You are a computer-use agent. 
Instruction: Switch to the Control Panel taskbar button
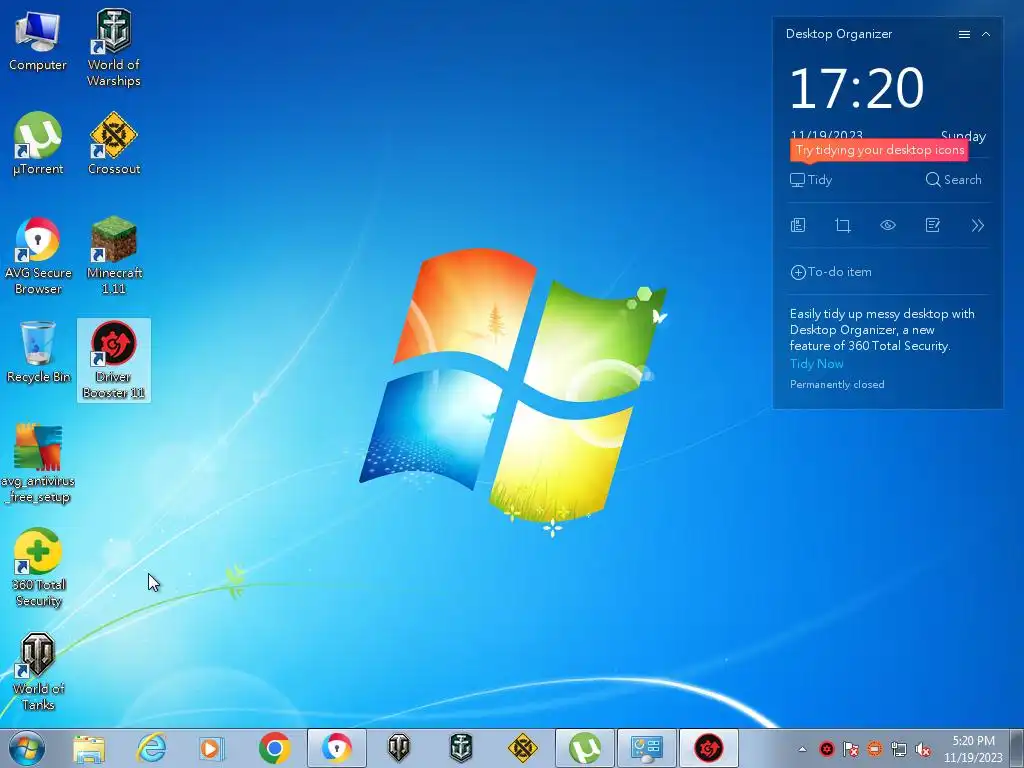(647, 748)
